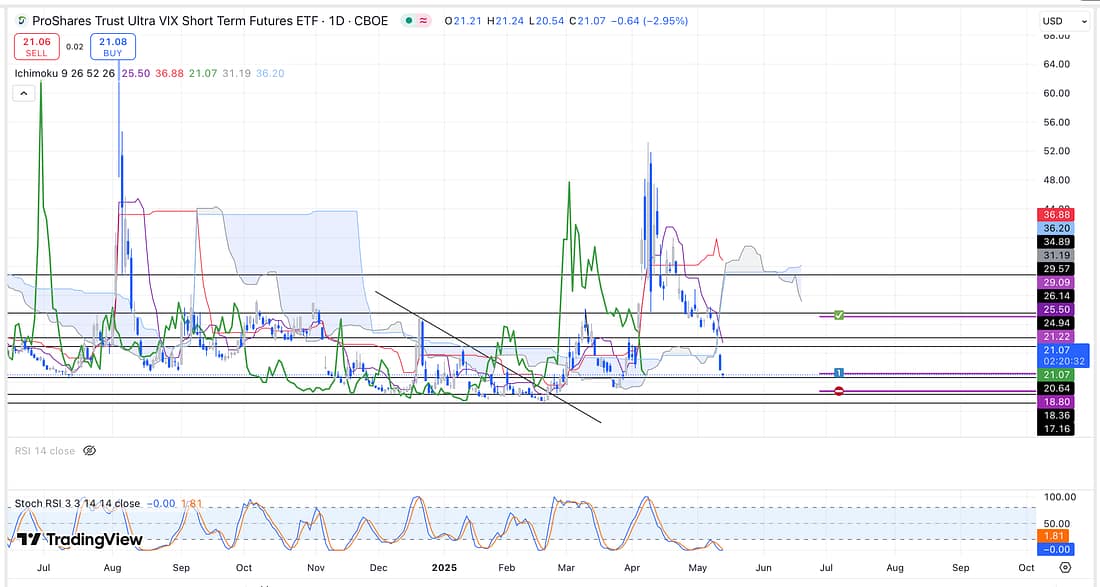
Task: Select the Stoch RSI indicator legend
Action: (77, 503)
